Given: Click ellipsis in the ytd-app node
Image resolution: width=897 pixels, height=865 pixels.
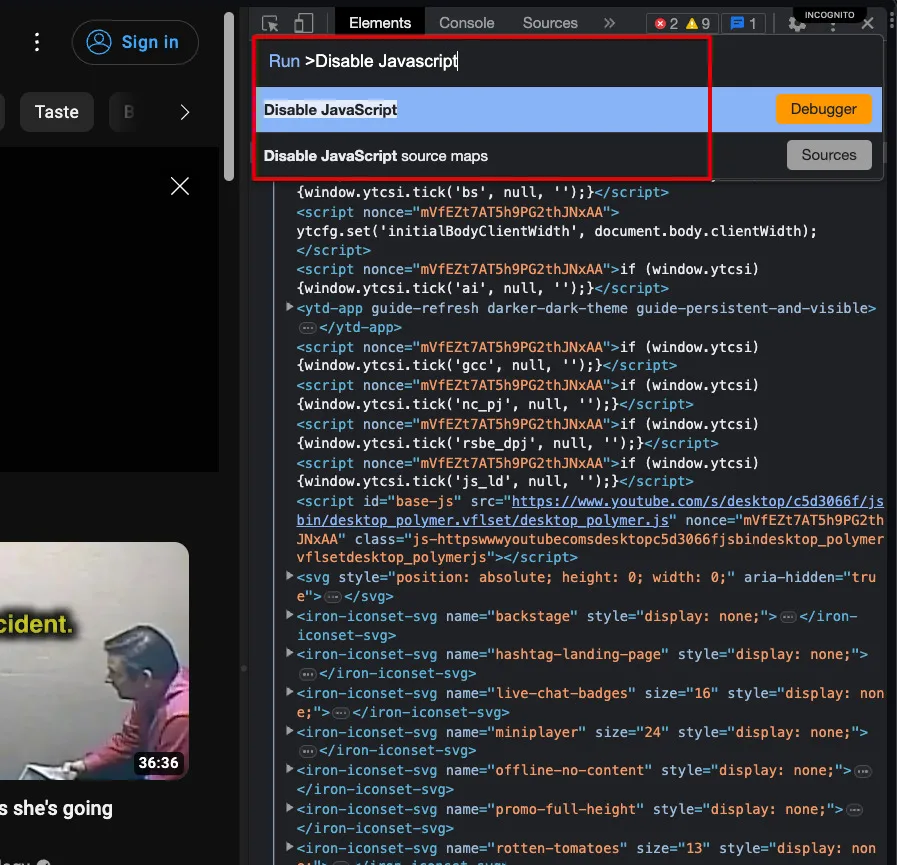Looking at the screenshot, I should coord(308,328).
